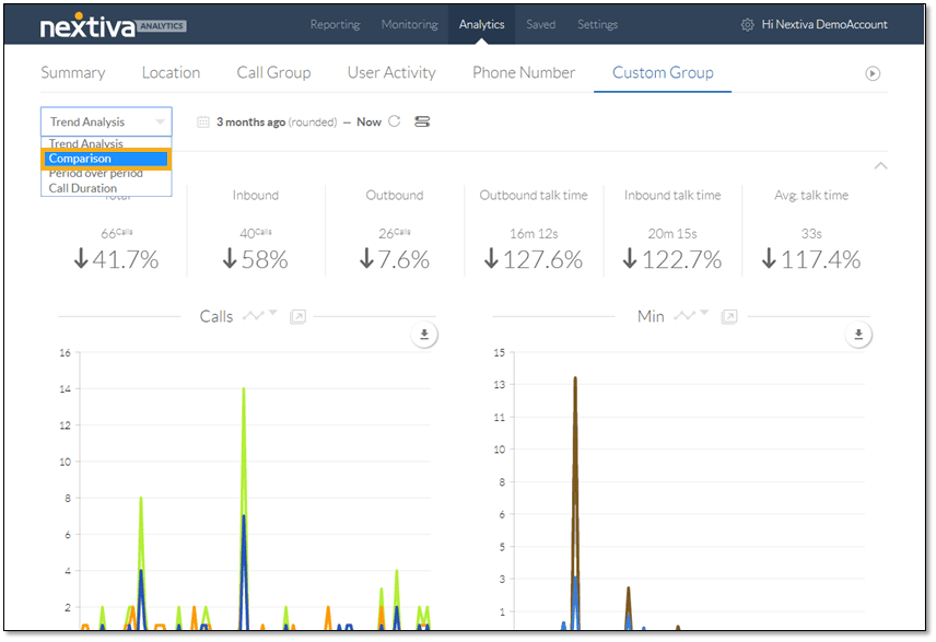The width and height of the screenshot is (936, 642).
Task: Switch to the Summary tab
Action: (x=75, y=72)
